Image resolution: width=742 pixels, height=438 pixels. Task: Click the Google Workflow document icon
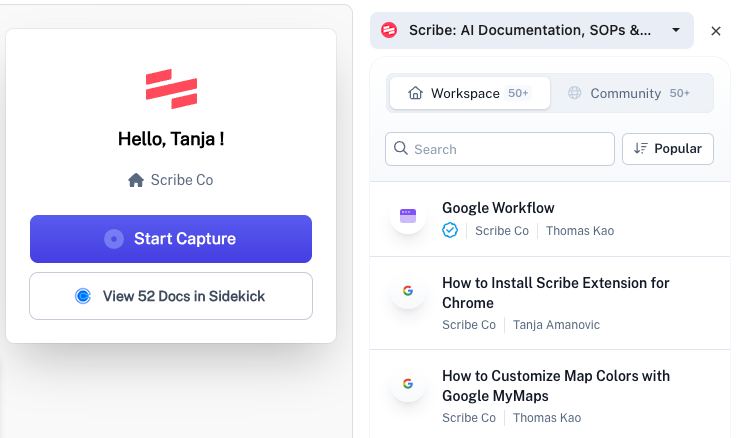pyautogui.click(x=408, y=215)
